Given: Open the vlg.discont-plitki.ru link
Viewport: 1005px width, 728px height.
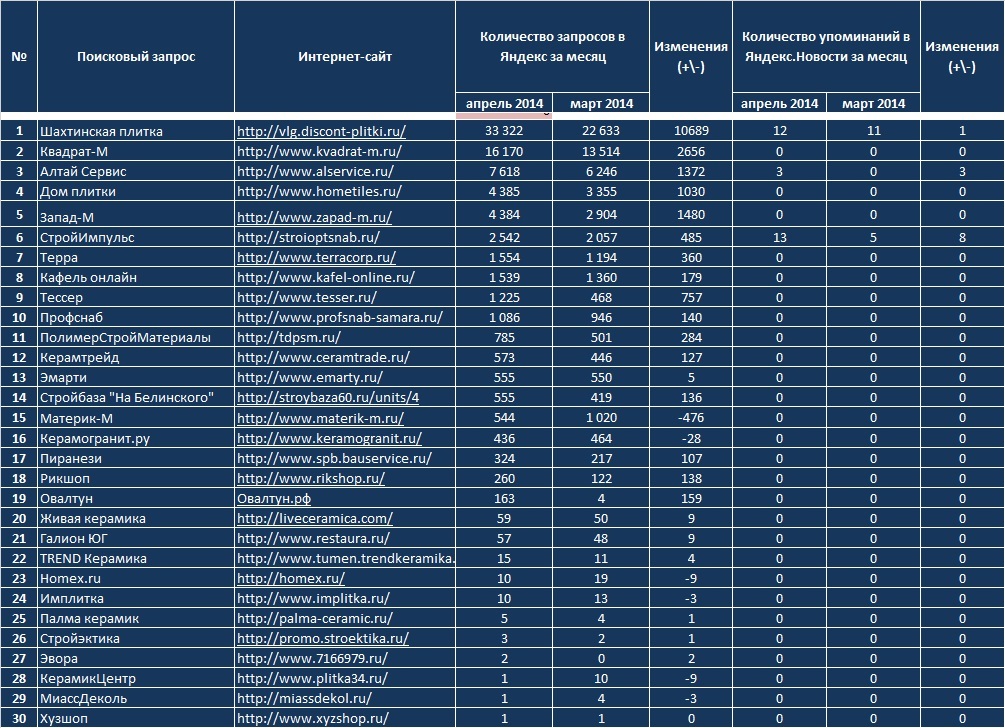Looking at the screenshot, I should click(x=321, y=131).
